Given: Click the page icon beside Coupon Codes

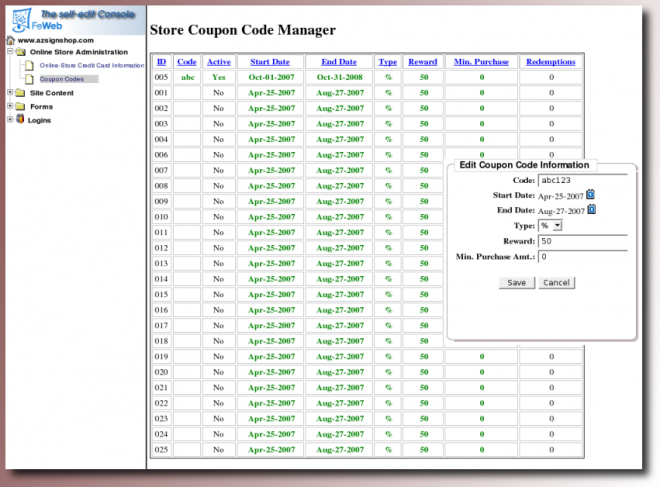Looking at the screenshot, I should 29,79.
